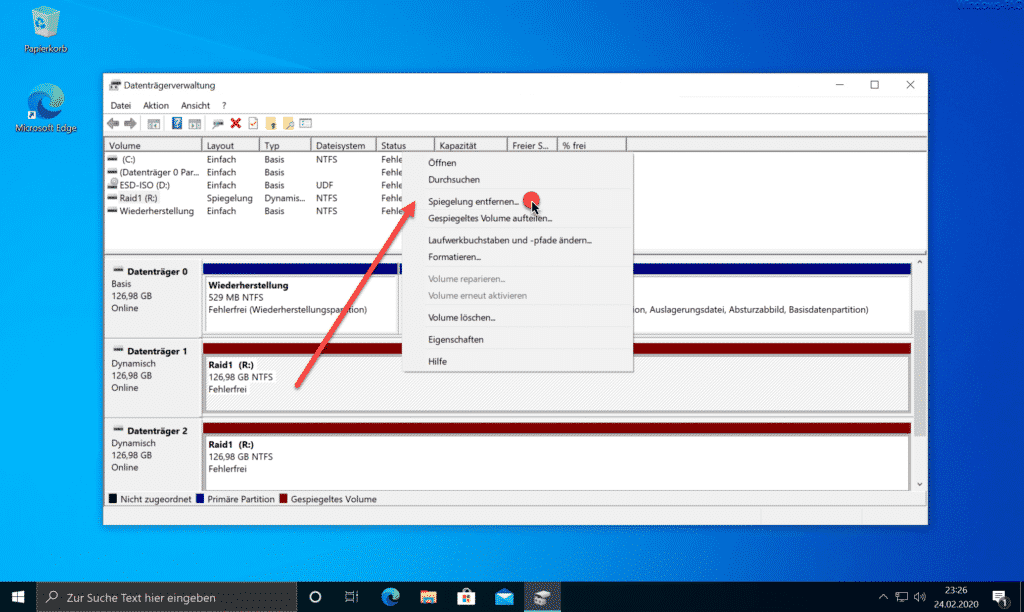Click the volume speaker tray icon
The image size is (1024, 612).
(x=920, y=597)
